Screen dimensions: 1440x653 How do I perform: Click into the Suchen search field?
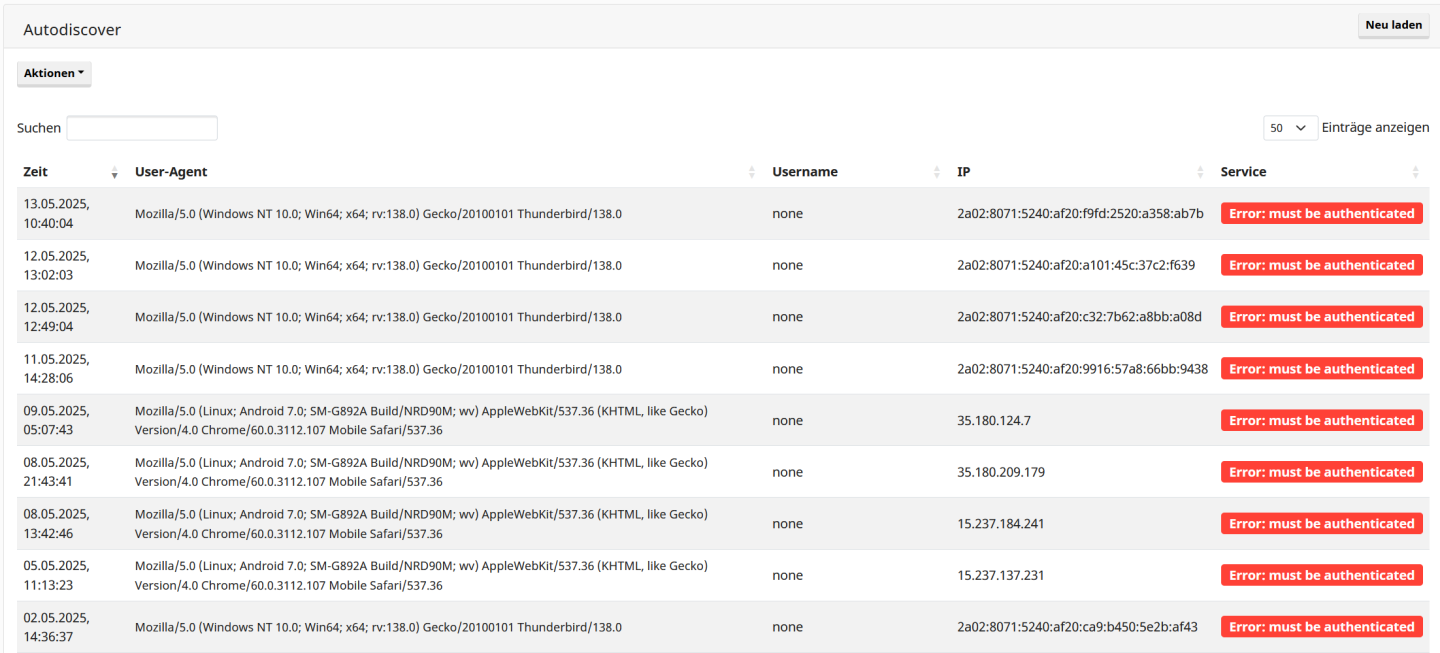(x=142, y=128)
